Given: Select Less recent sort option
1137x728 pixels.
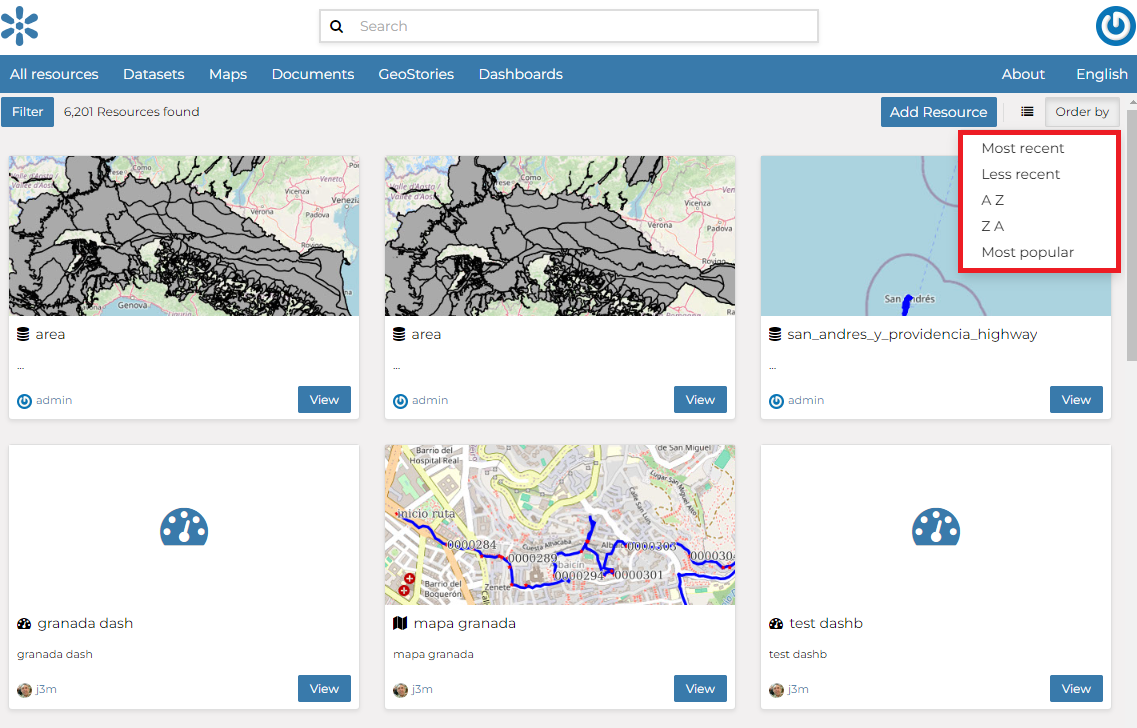Looking at the screenshot, I should (1020, 174).
